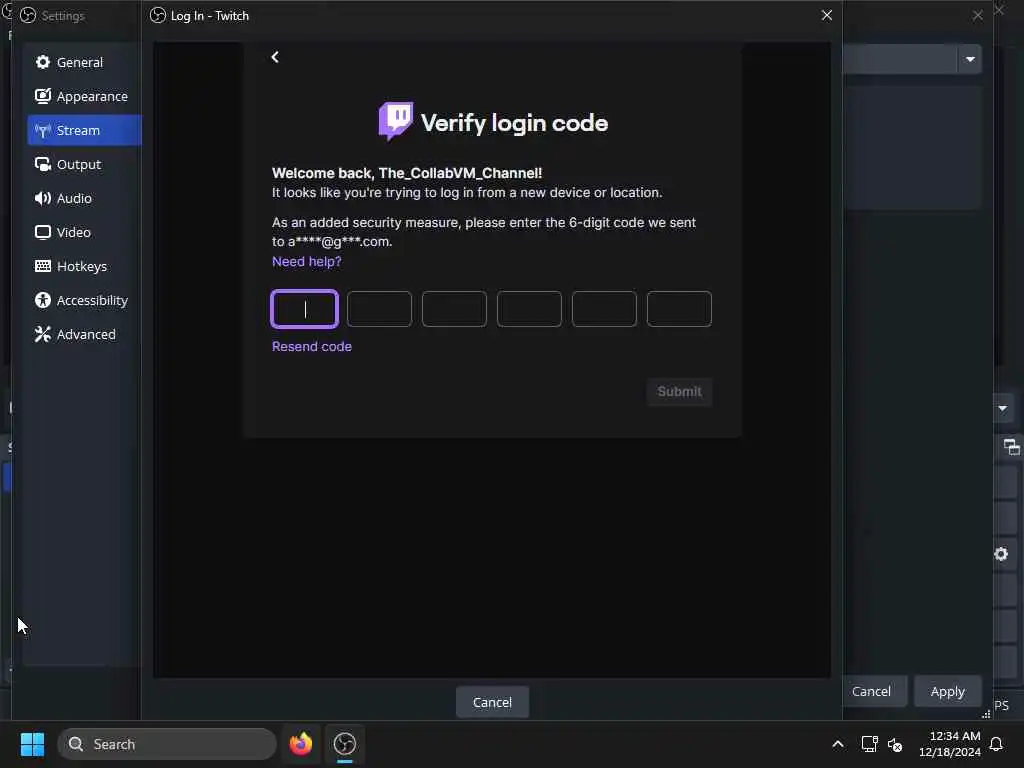Open the Output settings section

[x=84, y=164]
